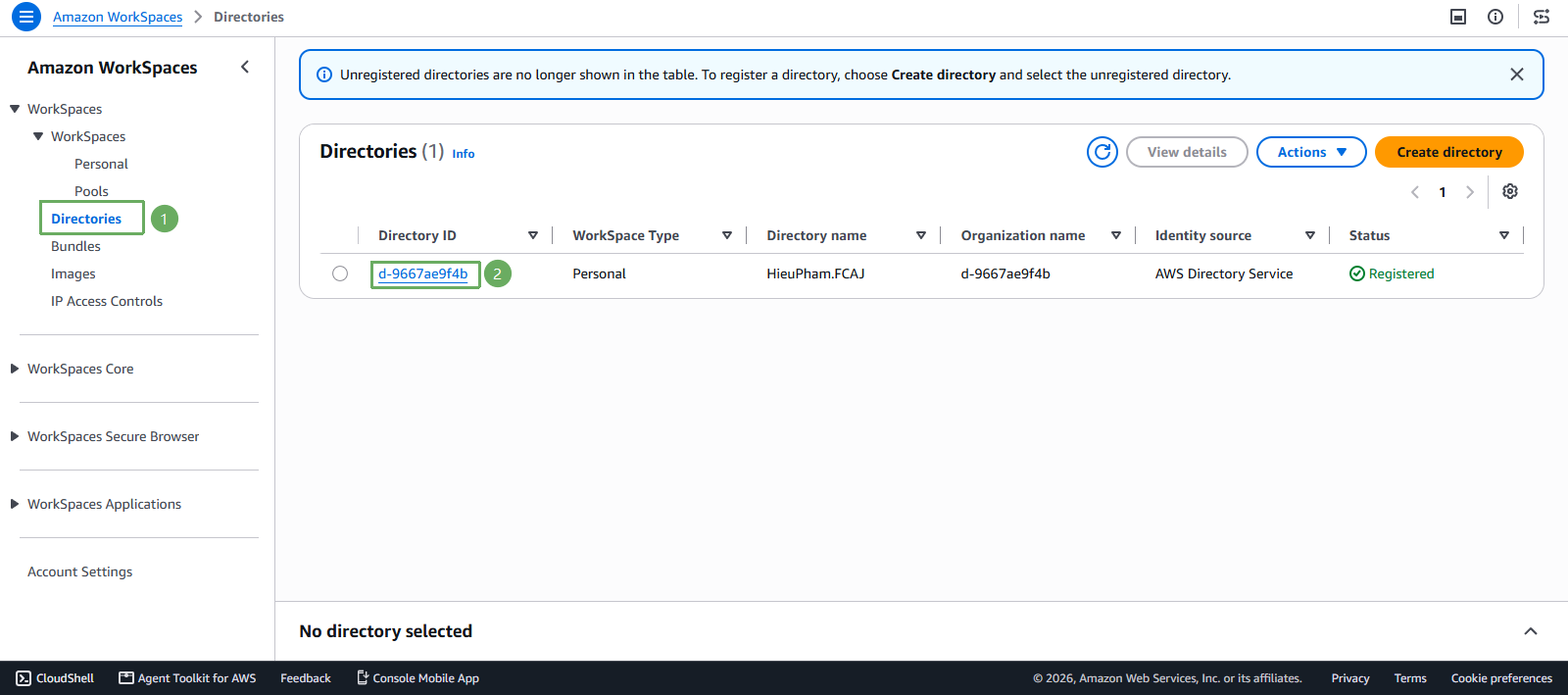
Task: Click the HieuPham.FCAJ directory name cell
Action: [815, 273]
